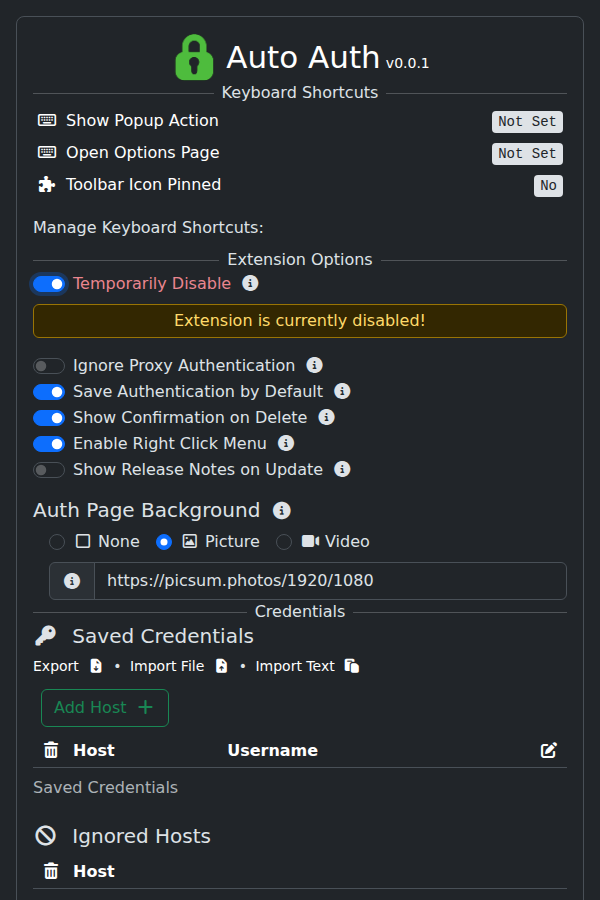Select the None background radio option
This screenshot has width=600, height=900.
pyautogui.click(x=57, y=542)
